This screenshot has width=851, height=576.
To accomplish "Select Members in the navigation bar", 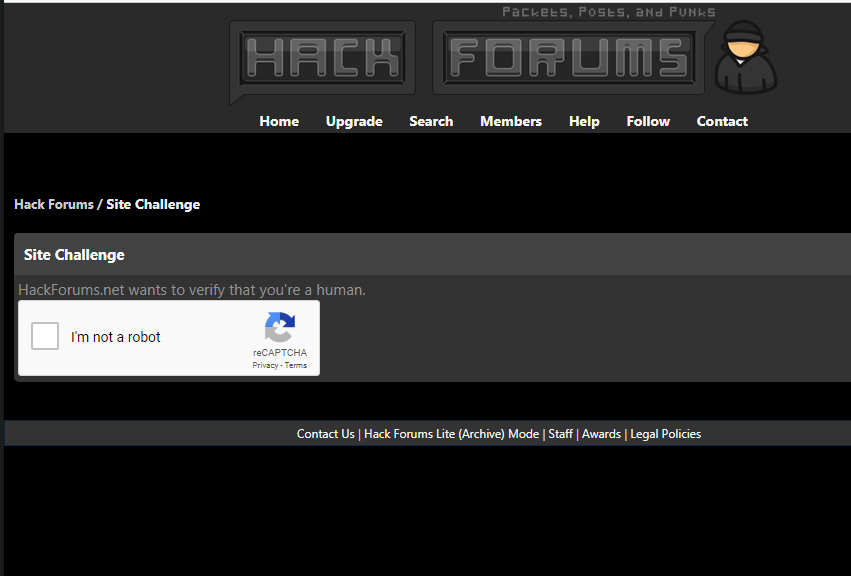I will coord(511,121).
